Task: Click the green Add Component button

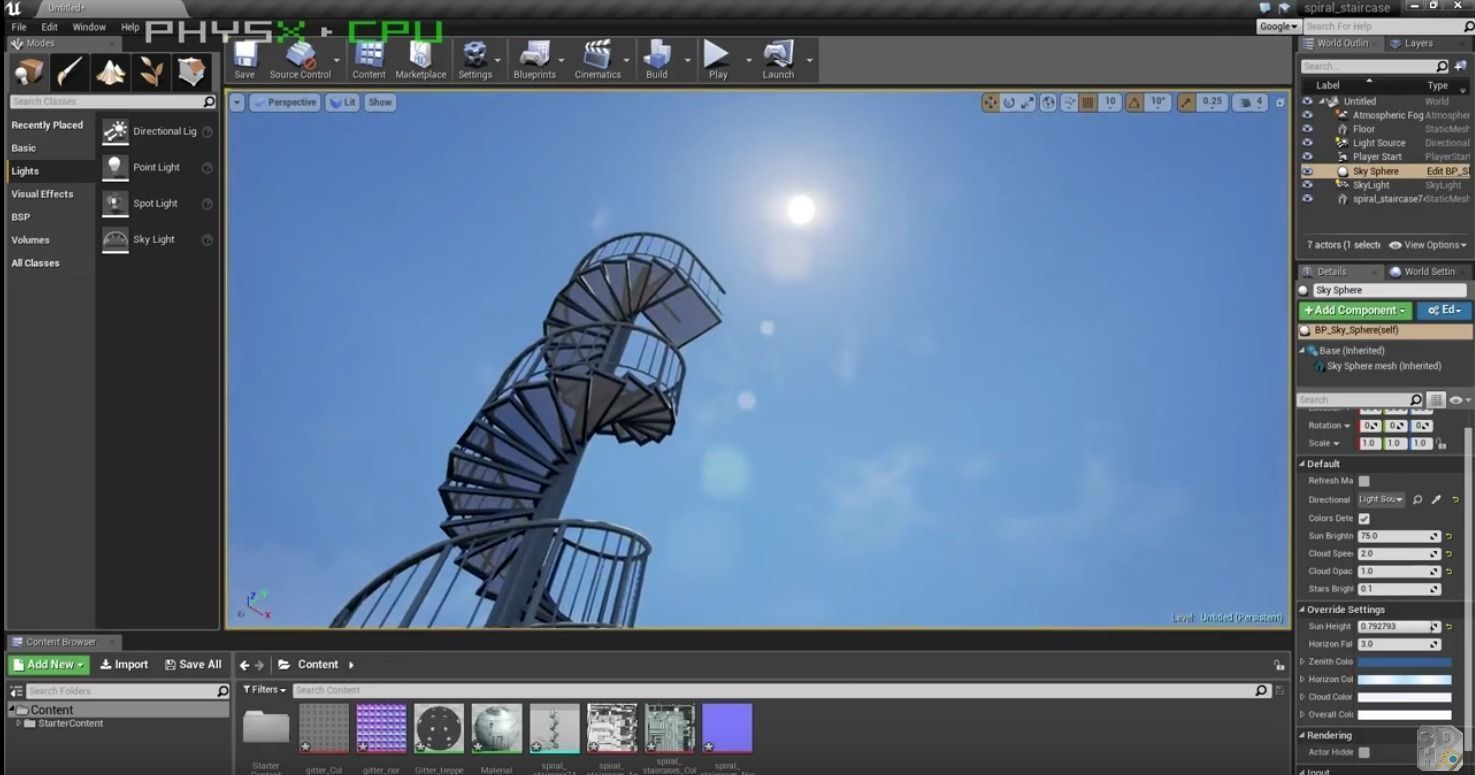Action: click(x=1354, y=310)
